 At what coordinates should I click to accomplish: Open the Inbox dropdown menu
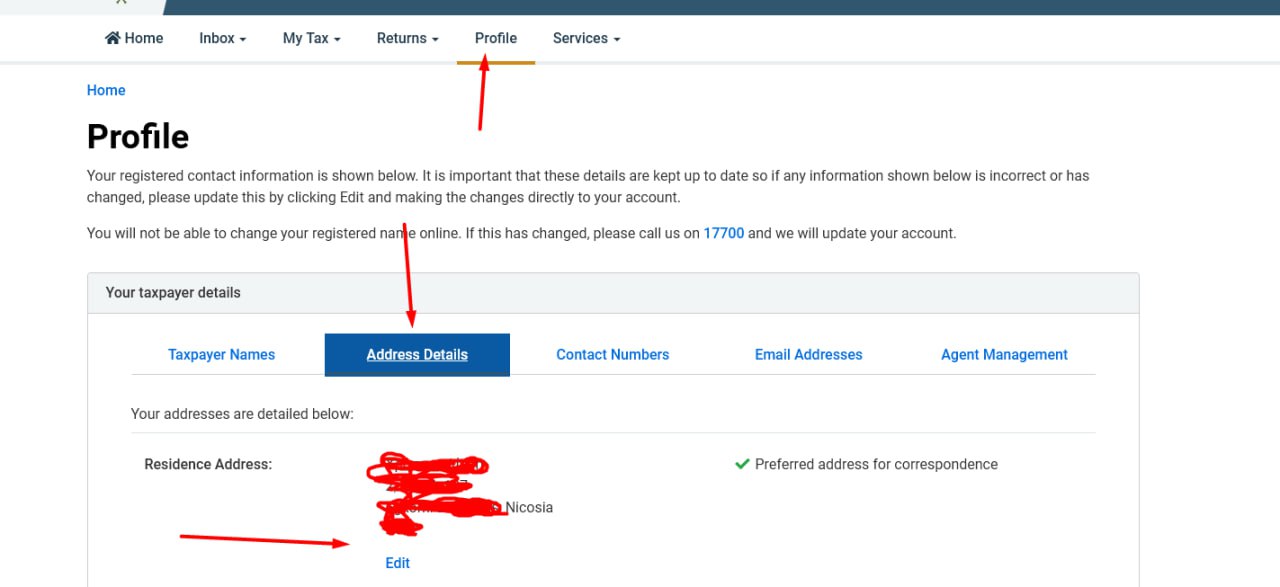coord(222,38)
